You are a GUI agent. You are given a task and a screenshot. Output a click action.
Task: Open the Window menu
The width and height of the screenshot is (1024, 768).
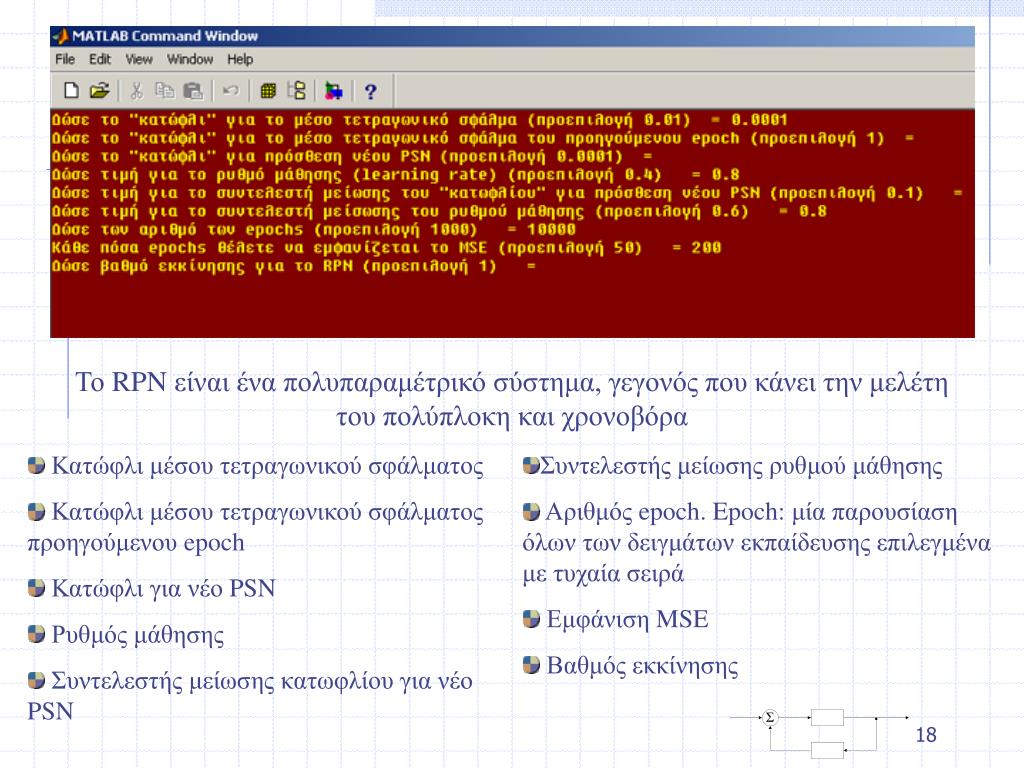[x=190, y=59]
